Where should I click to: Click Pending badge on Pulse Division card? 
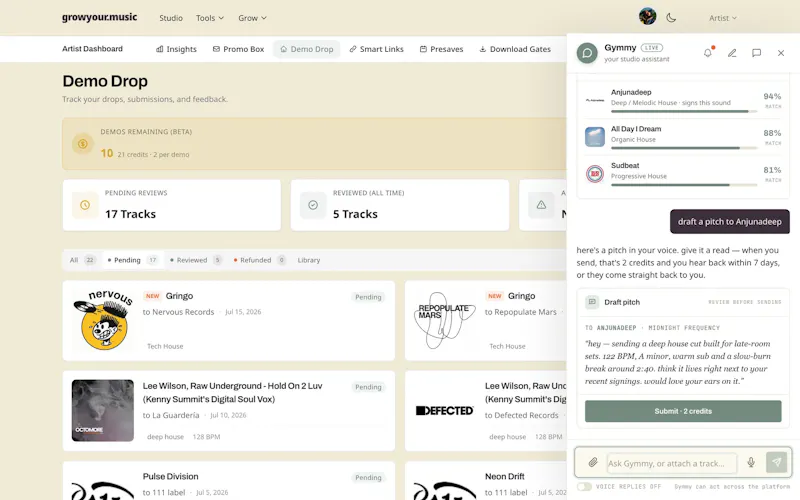click(368, 478)
